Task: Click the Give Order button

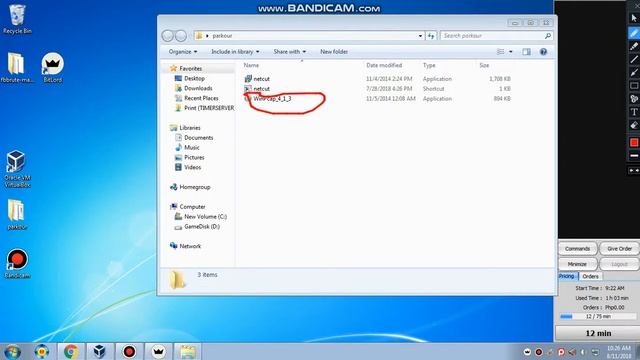Action: [619, 249]
